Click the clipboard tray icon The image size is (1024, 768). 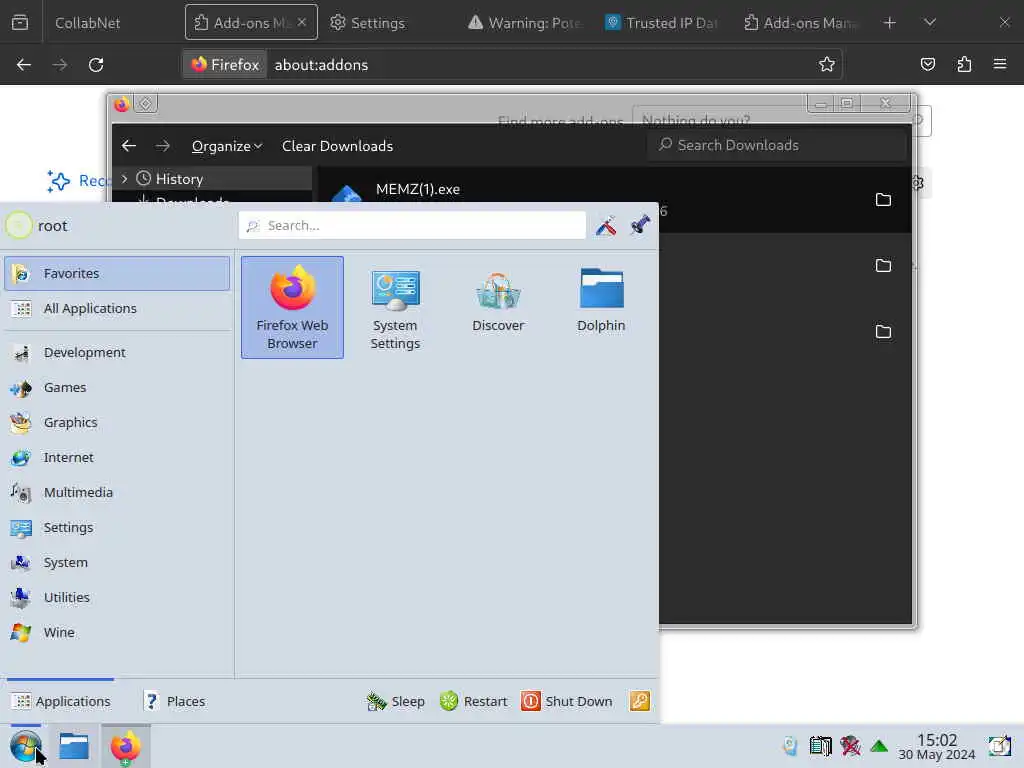(x=820, y=746)
